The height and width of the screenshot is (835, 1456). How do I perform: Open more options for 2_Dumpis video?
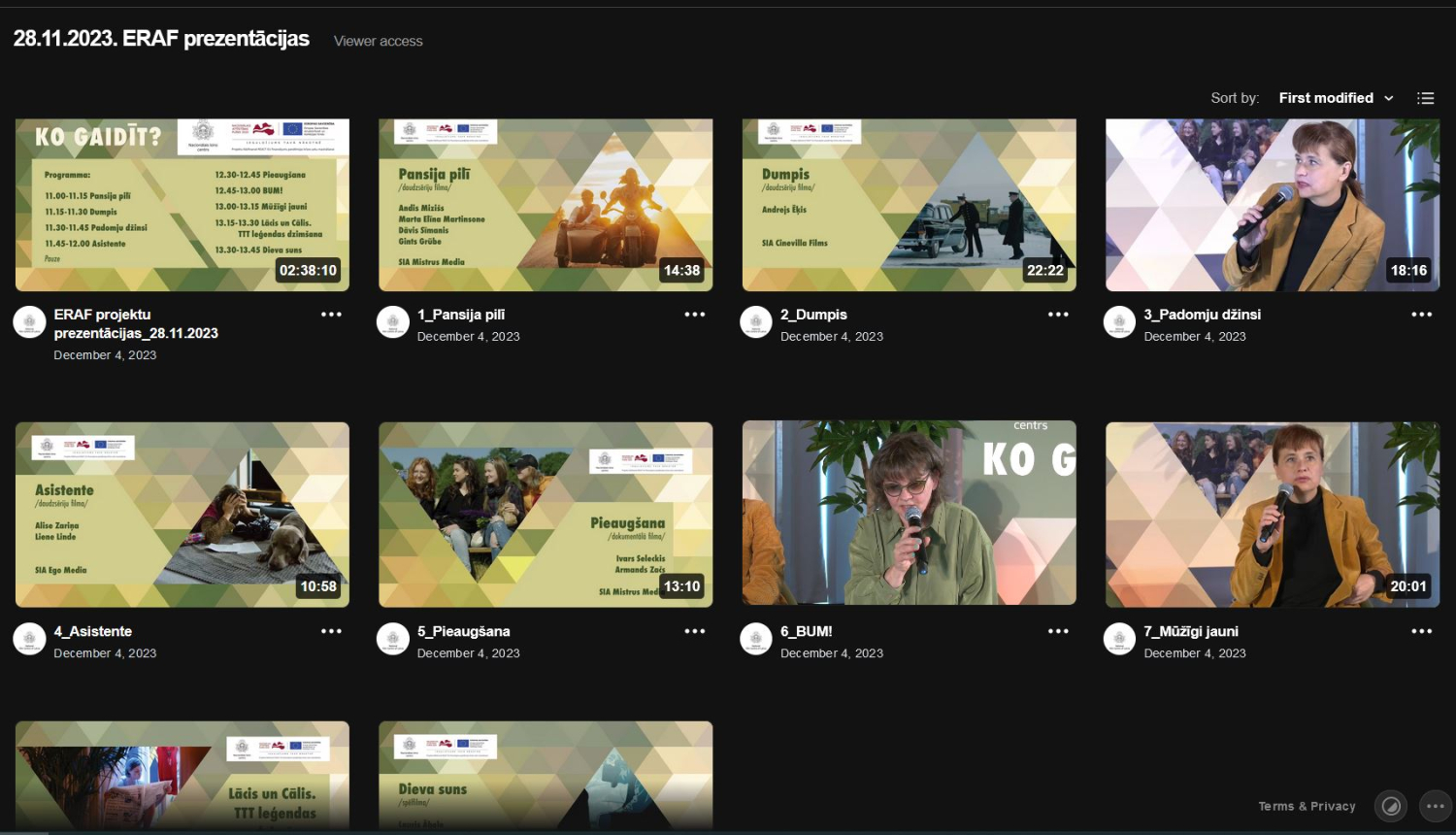pos(1058,315)
